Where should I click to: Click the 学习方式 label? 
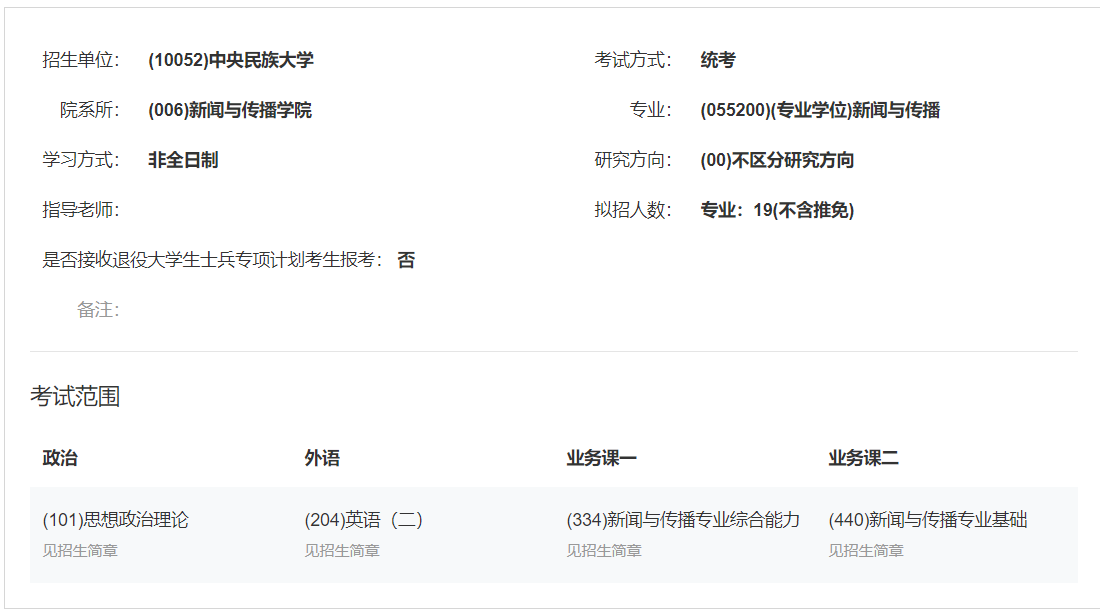coord(81,160)
